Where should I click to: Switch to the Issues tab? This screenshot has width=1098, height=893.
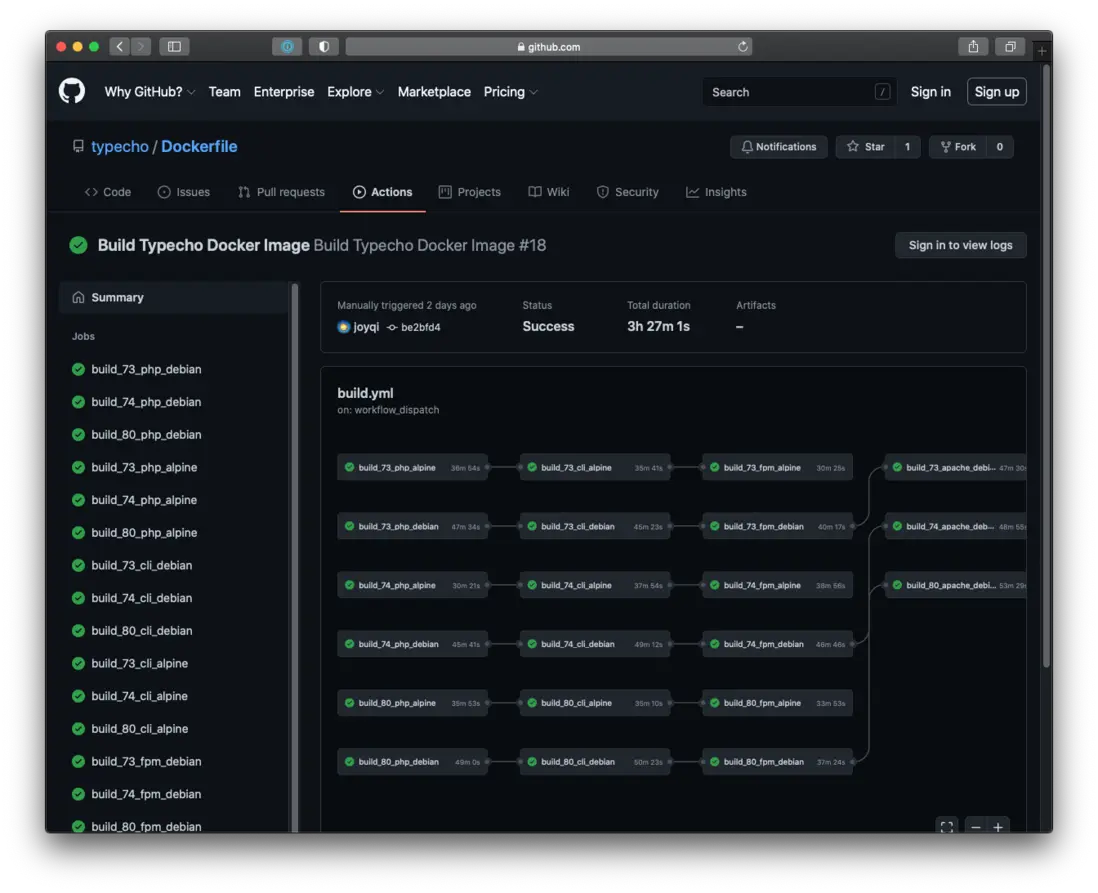click(x=184, y=192)
